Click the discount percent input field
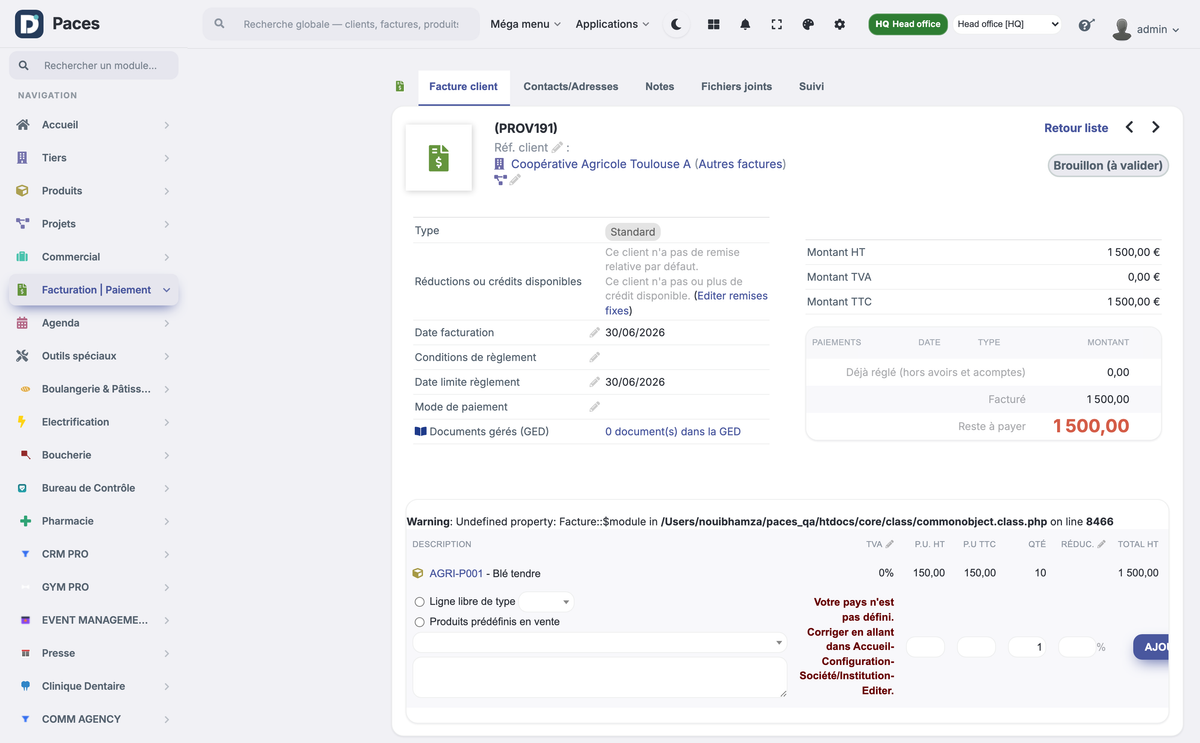The width and height of the screenshot is (1200, 743). point(1076,647)
